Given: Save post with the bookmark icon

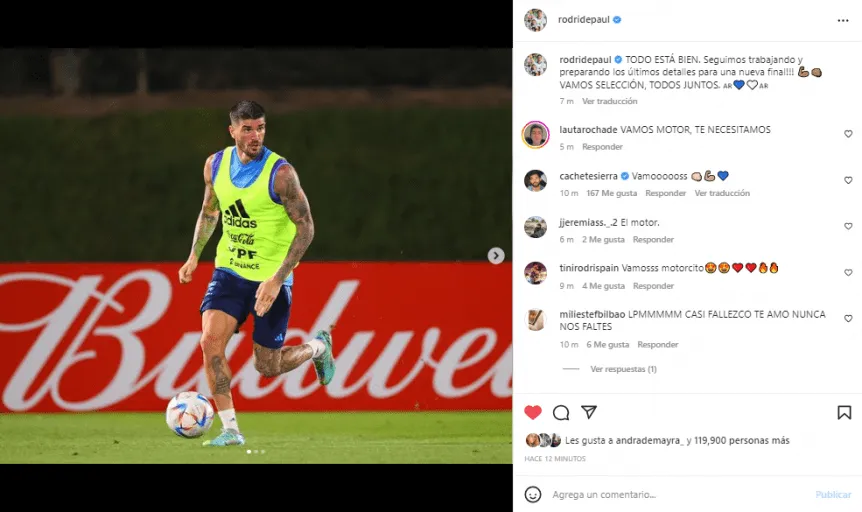Looking at the screenshot, I should tap(844, 412).
